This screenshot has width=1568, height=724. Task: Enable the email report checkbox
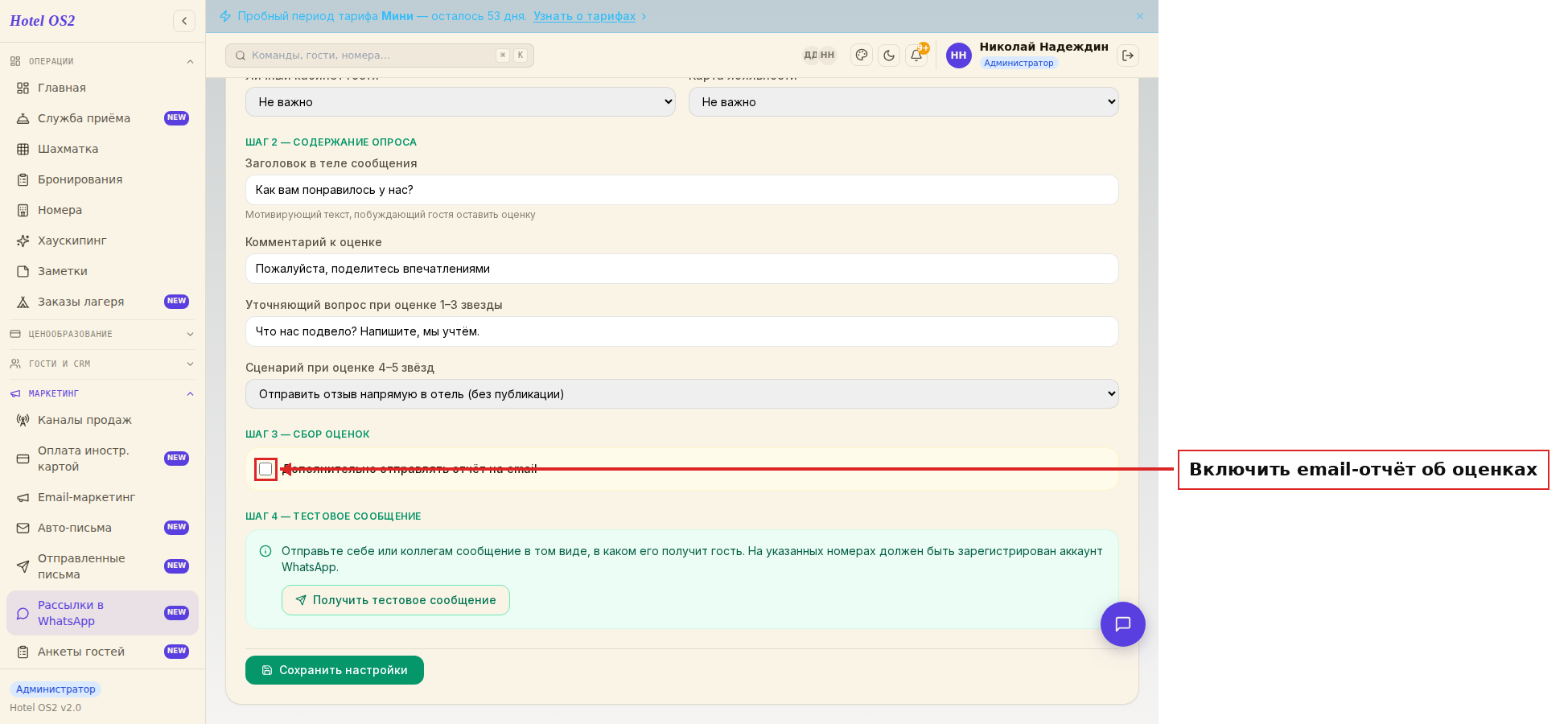[265, 469]
